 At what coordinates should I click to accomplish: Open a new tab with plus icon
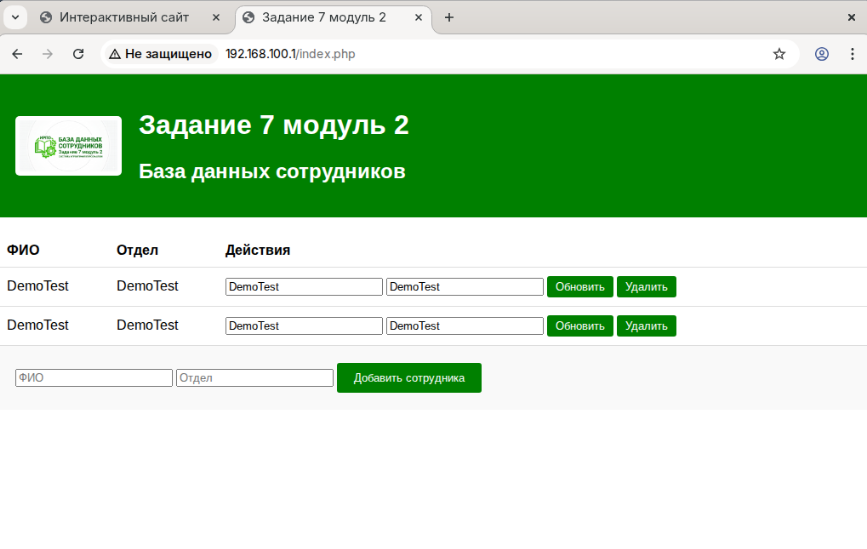[449, 18]
